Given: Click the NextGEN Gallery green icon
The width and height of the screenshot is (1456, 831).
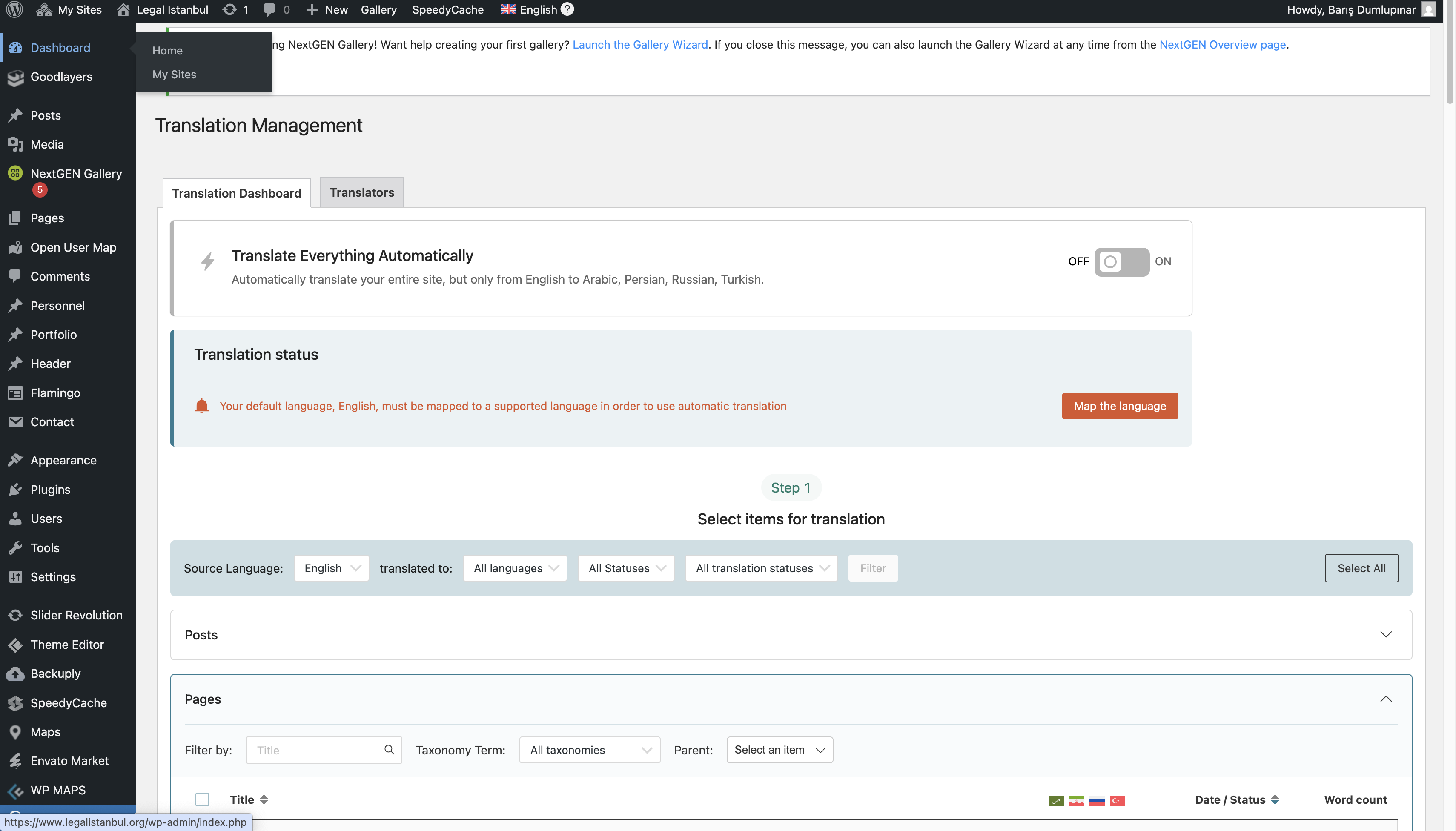Looking at the screenshot, I should 15,173.
